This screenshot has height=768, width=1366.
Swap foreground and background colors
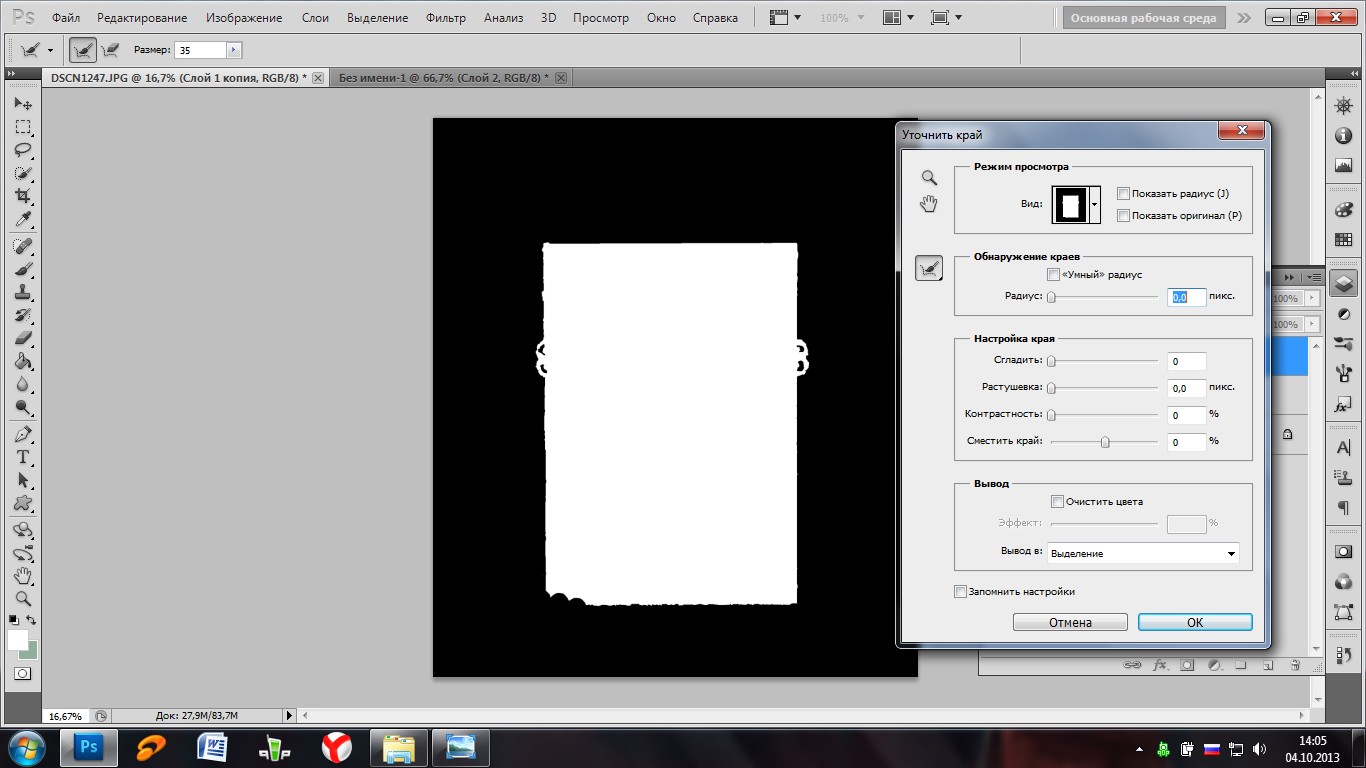click(32, 620)
